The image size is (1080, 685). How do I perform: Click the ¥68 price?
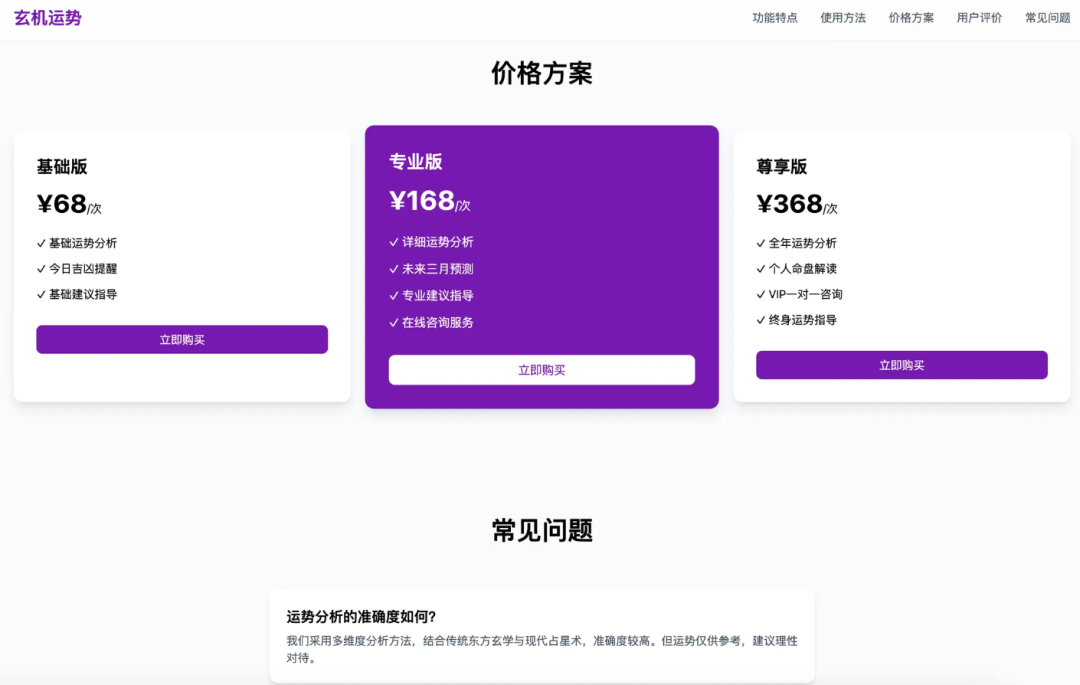point(61,204)
